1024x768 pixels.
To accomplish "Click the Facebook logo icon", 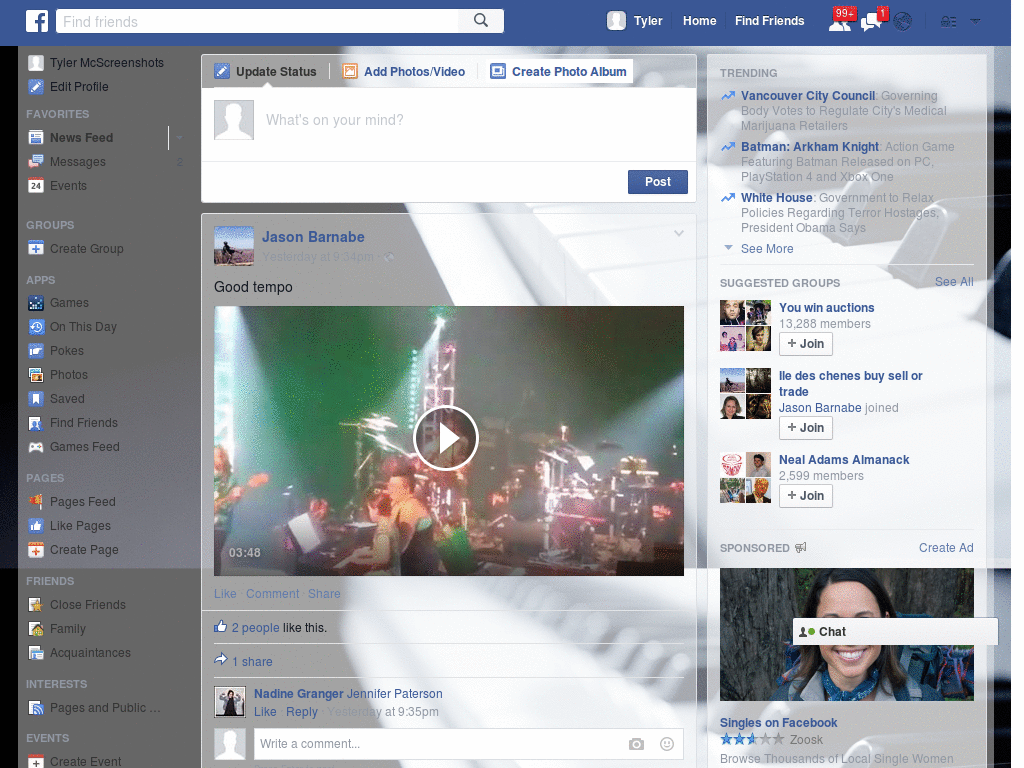I will [37, 21].
